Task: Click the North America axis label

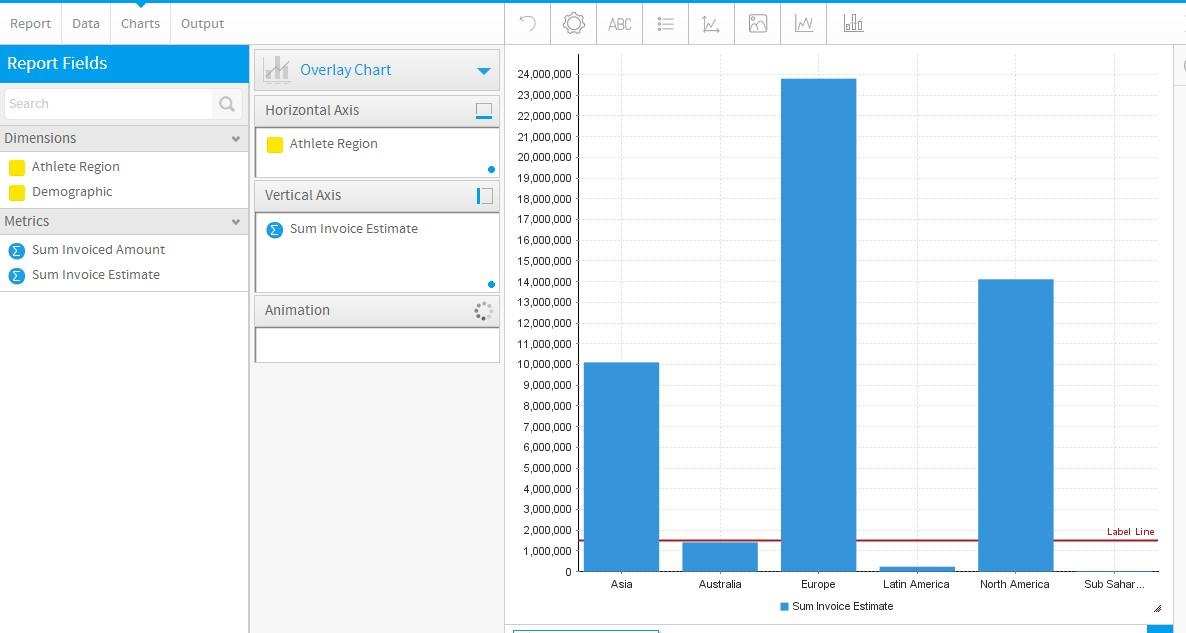Action: [x=1014, y=584]
